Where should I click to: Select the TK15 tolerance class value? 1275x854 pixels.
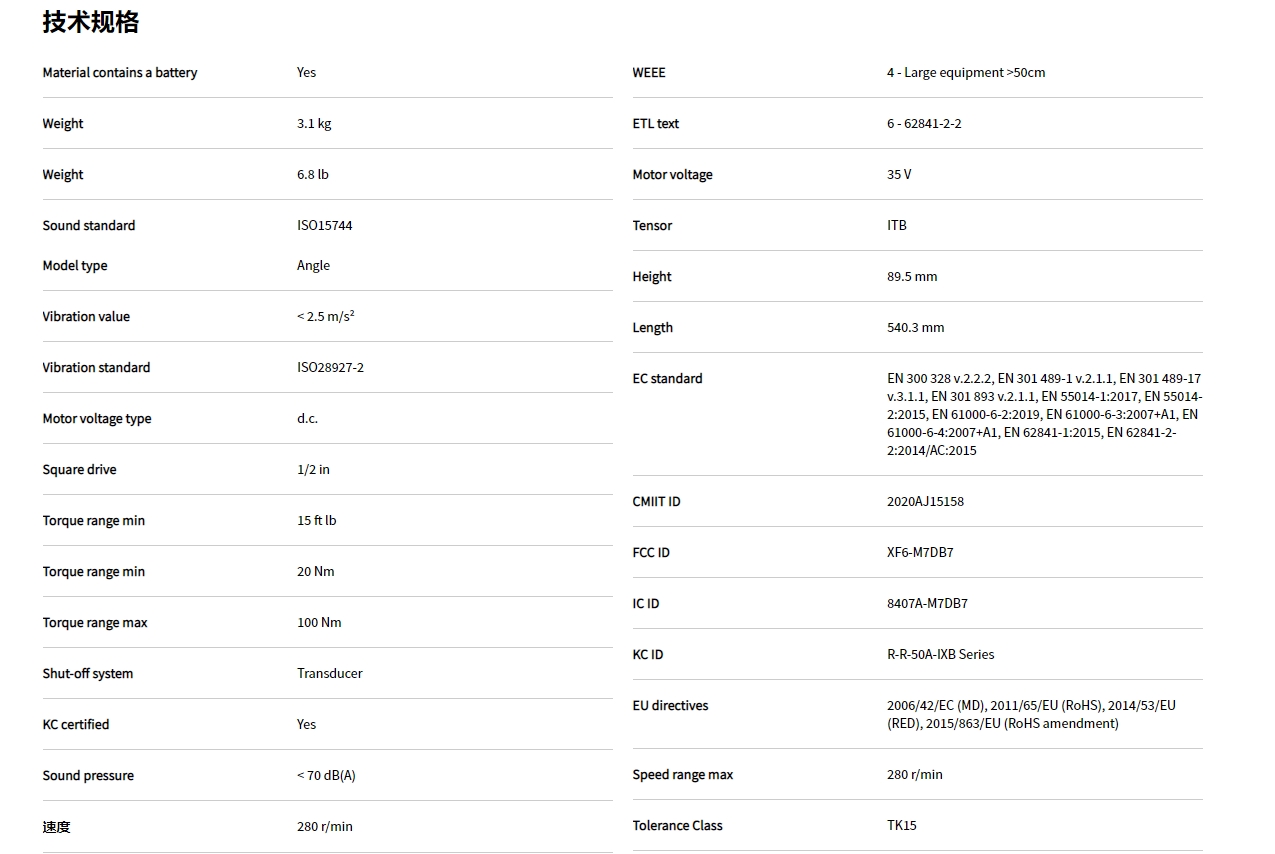click(x=902, y=826)
